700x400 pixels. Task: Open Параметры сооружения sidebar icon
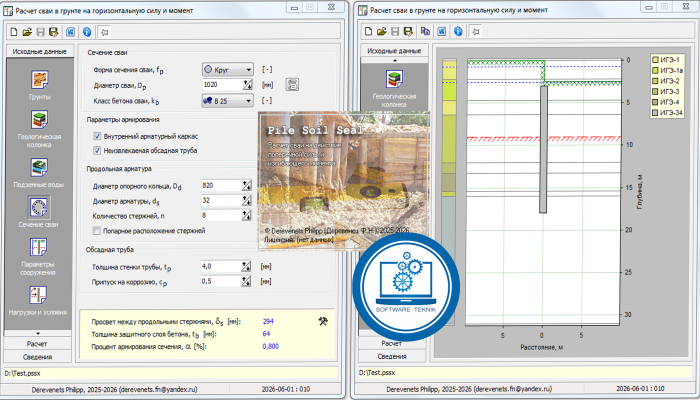click(x=39, y=247)
